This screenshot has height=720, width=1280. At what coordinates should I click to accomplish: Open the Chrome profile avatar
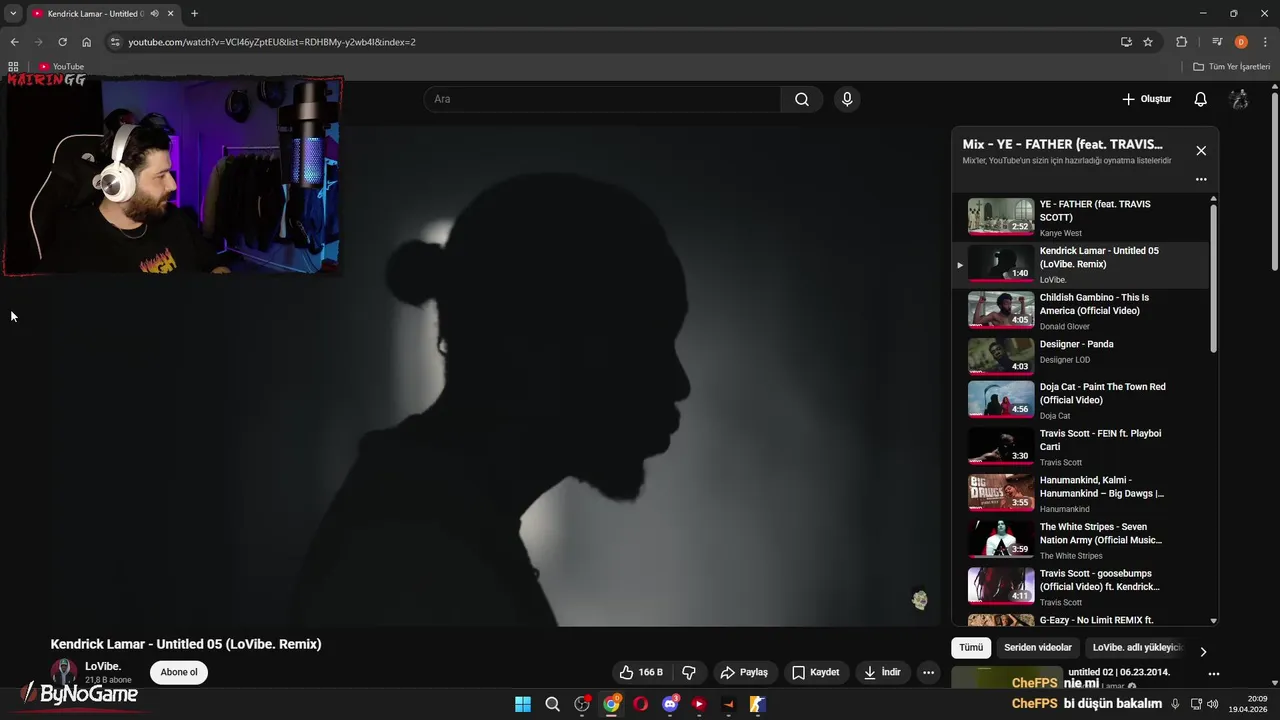1241,42
